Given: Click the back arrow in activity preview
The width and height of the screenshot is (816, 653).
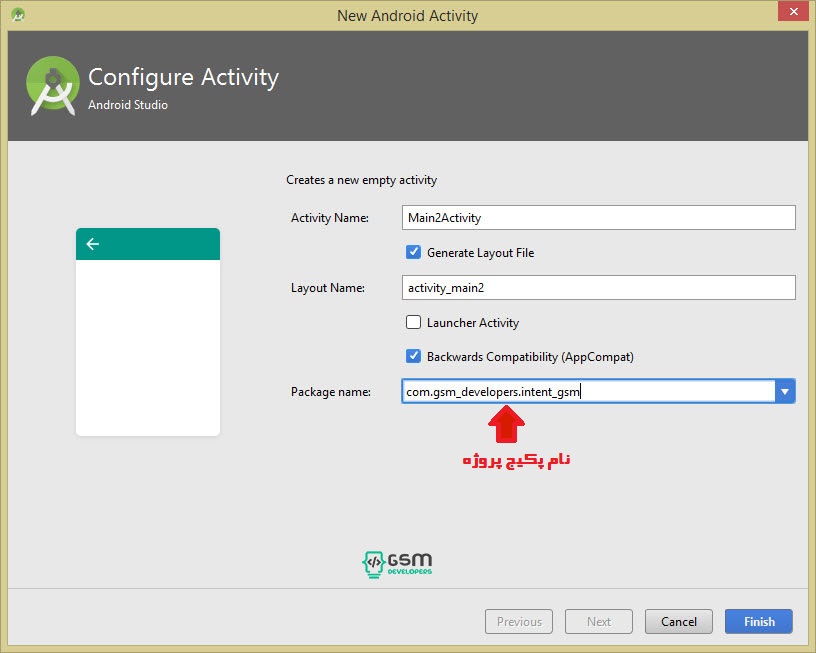Looking at the screenshot, I should (93, 244).
